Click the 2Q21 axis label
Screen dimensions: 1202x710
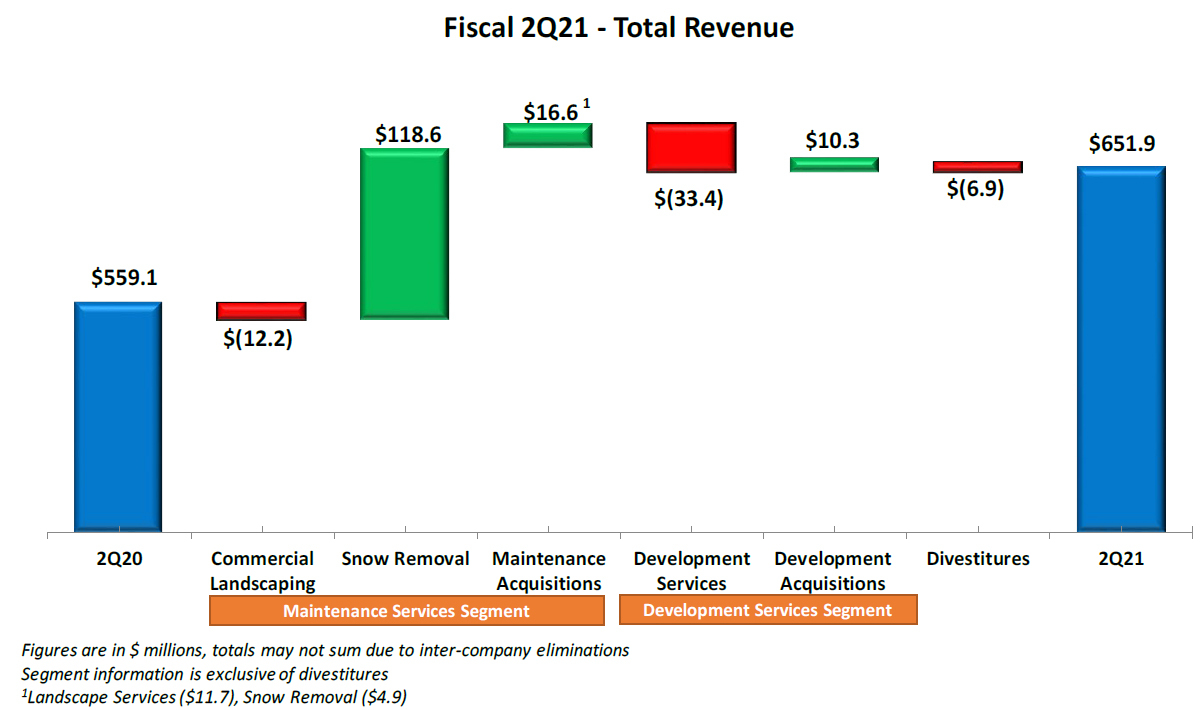pyautogui.click(x=1120, y=559)
